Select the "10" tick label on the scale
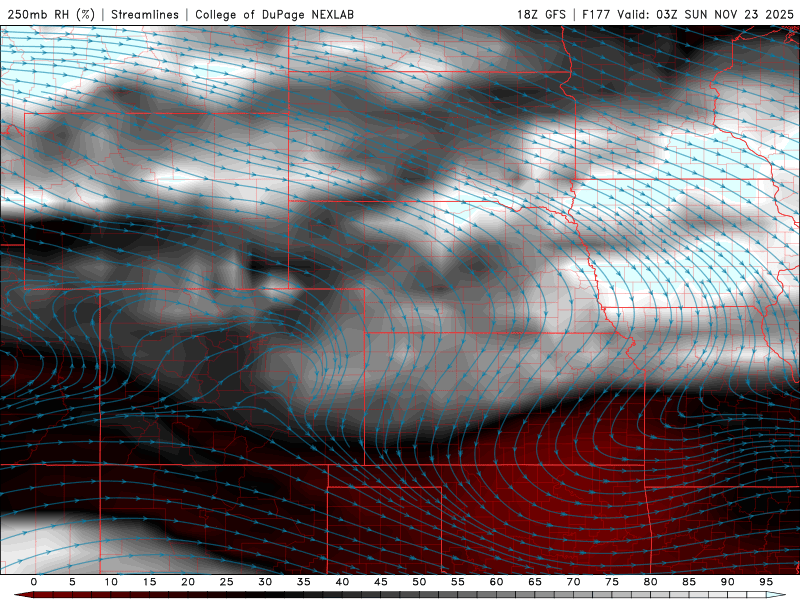This screenshot has width=800, height=600. [111, 582]
